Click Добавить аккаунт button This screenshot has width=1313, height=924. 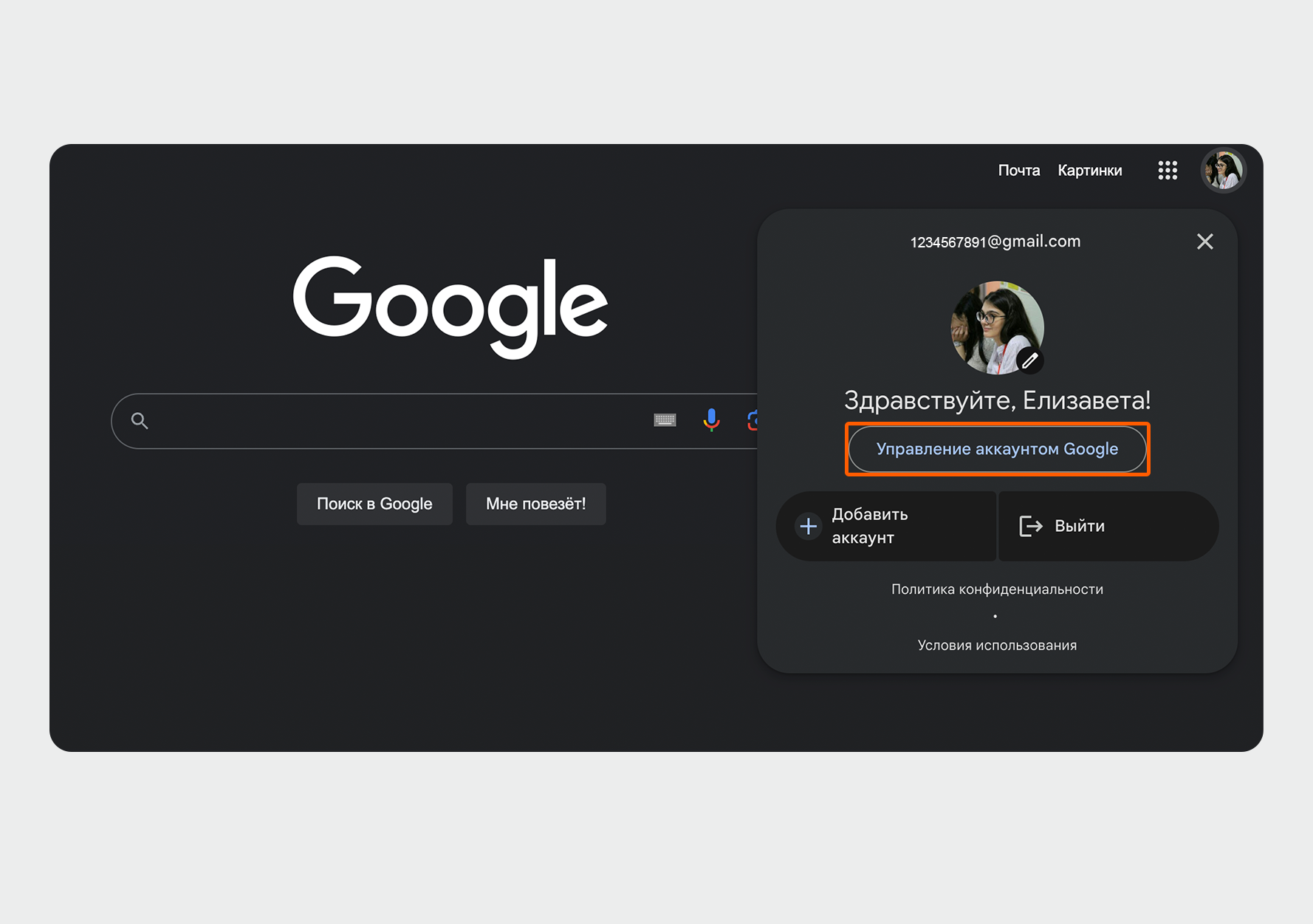(x=886, y=526)
